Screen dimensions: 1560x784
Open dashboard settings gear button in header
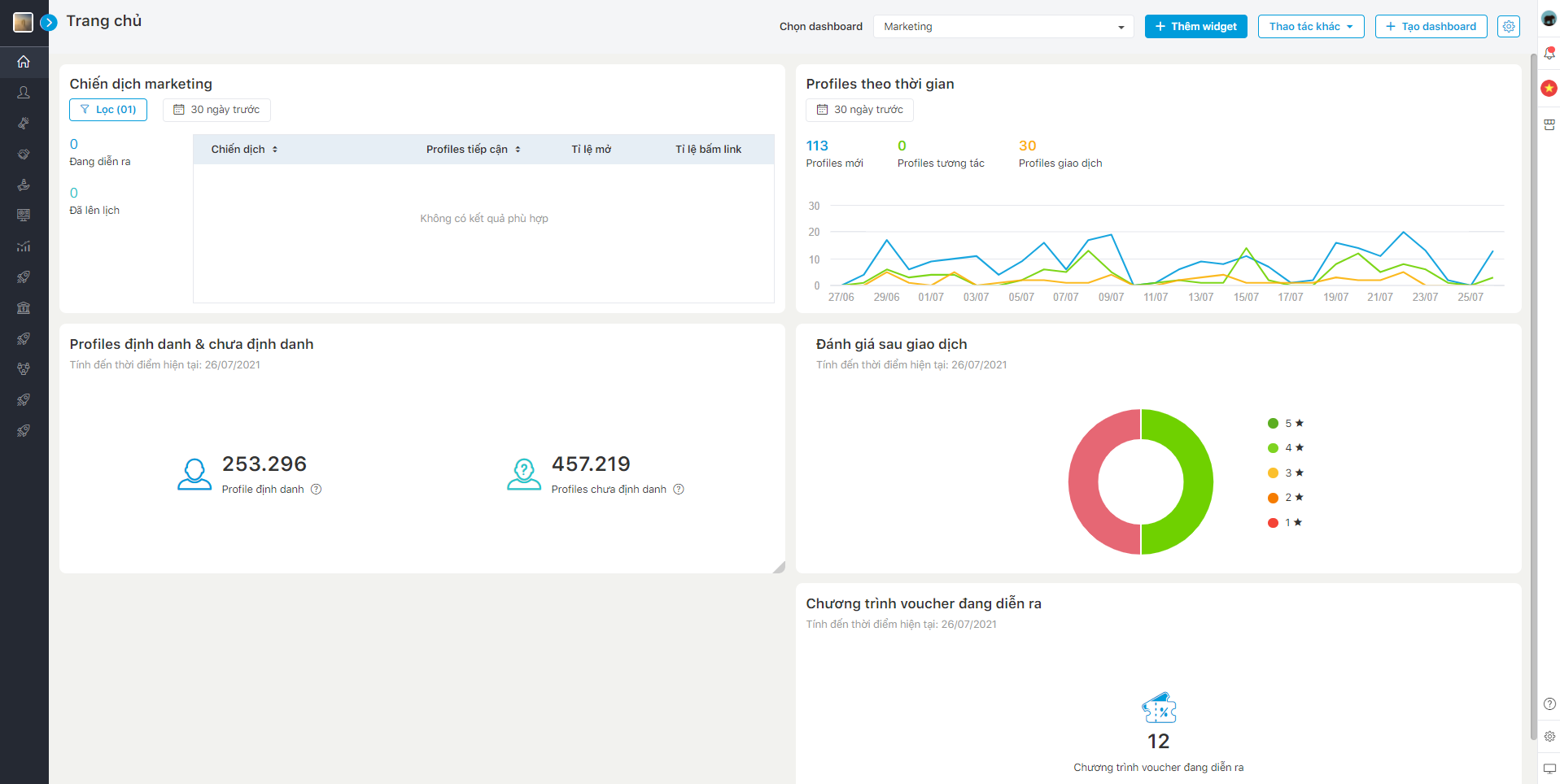tap(1509, 27)
